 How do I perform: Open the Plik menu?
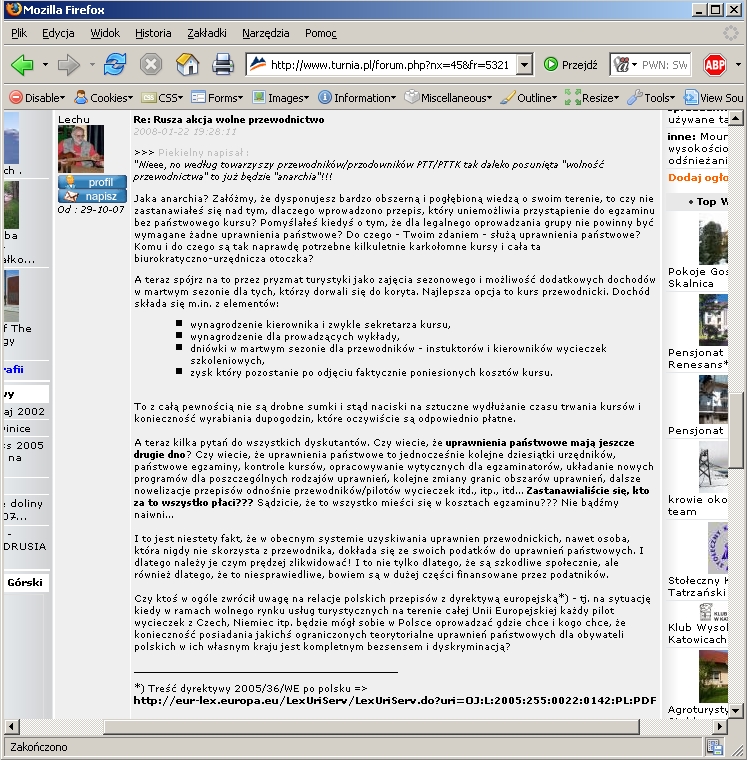pyautogui.click(x=19, y=33)
